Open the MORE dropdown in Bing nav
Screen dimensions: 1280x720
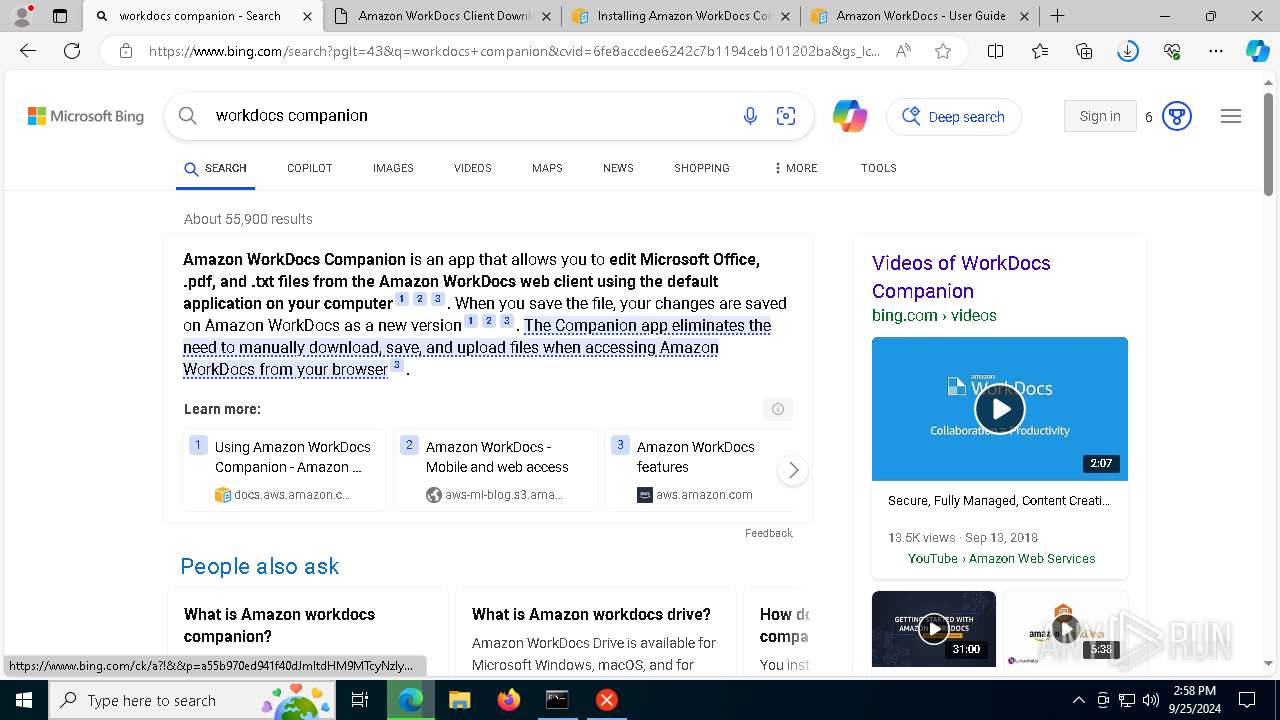point(796,168)
